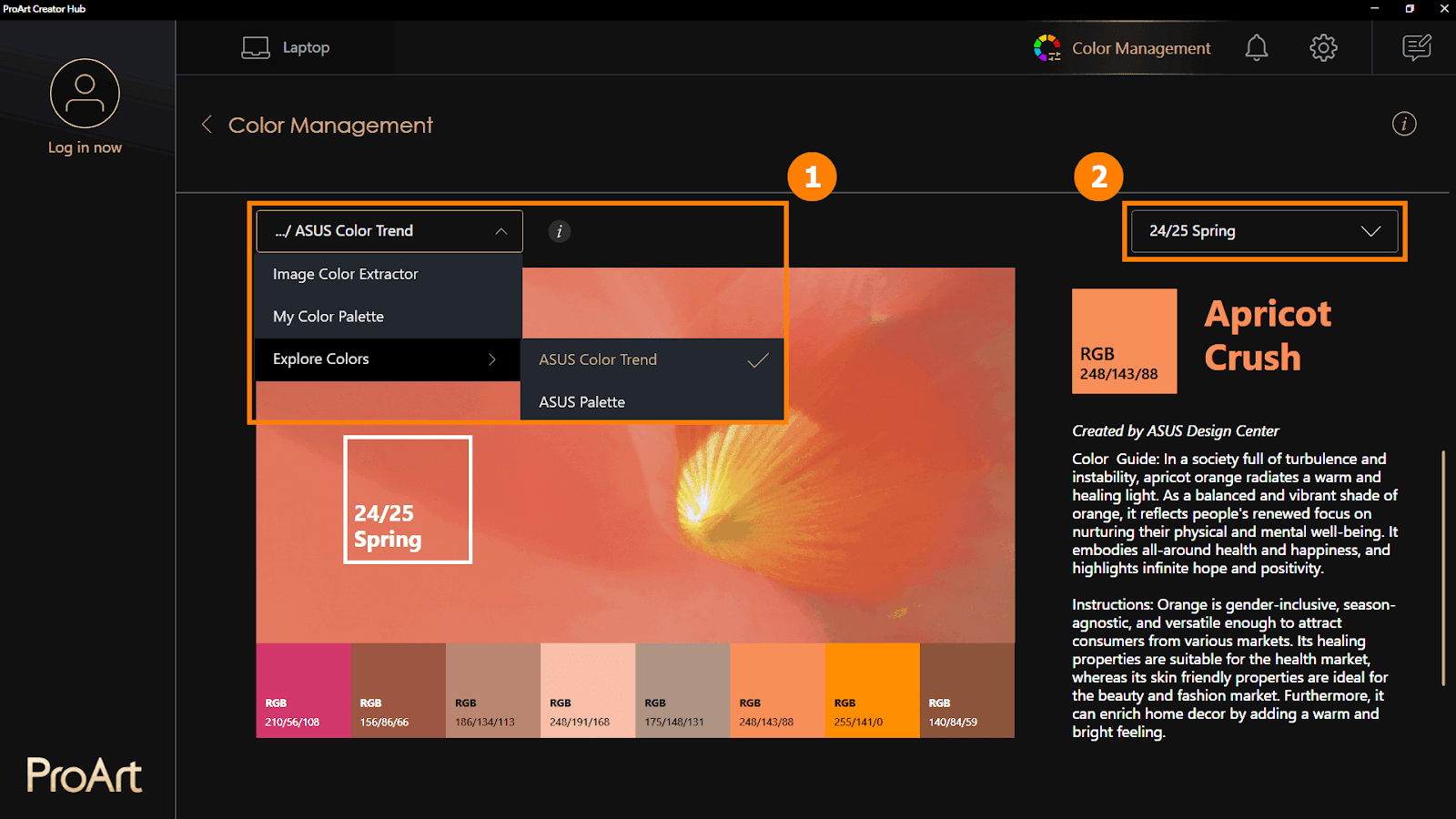The image size is (1456, 819).
Task: Open the settings gear icon
Action: pos(1323,47)
